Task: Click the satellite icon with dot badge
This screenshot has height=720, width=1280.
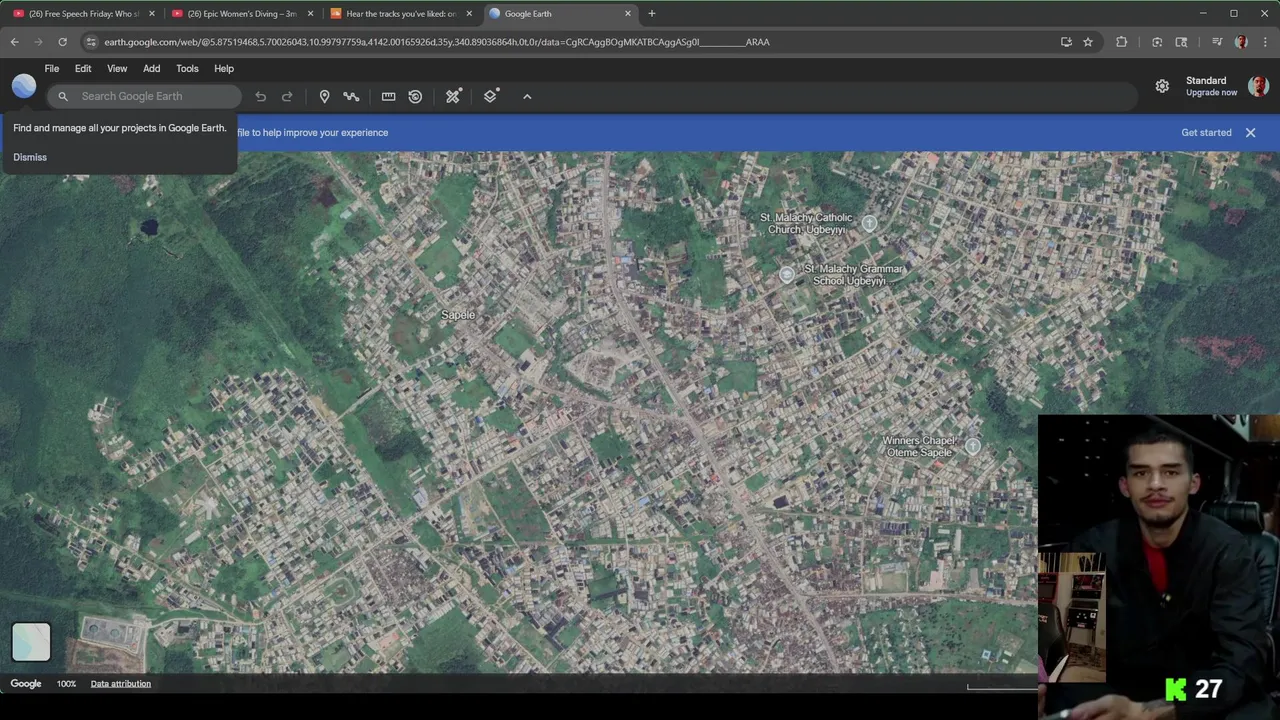Action: (454, 96)
